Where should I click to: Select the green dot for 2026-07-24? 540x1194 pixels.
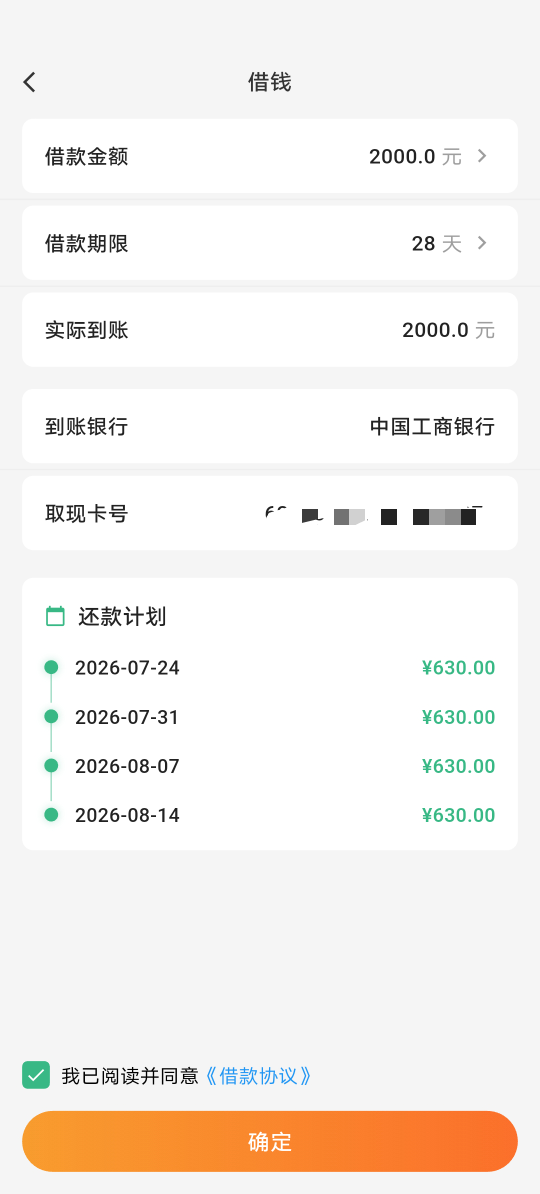51,667
